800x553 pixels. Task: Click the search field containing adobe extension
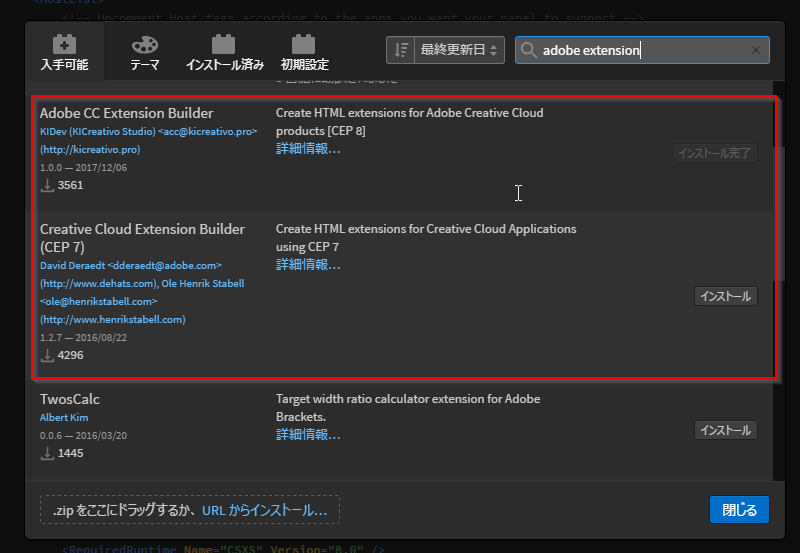coord(642,50)
